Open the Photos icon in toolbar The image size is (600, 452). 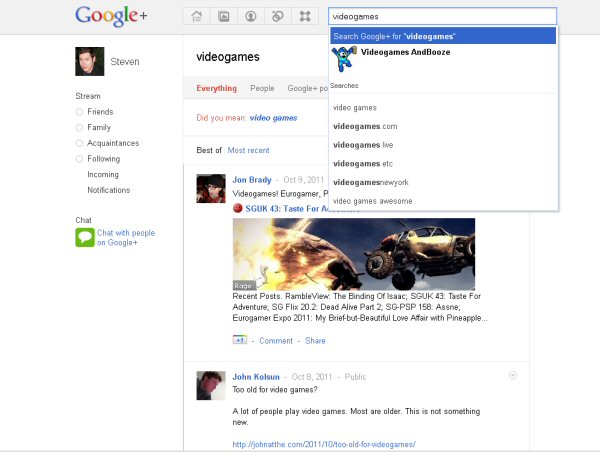click(x=223, y=16)
